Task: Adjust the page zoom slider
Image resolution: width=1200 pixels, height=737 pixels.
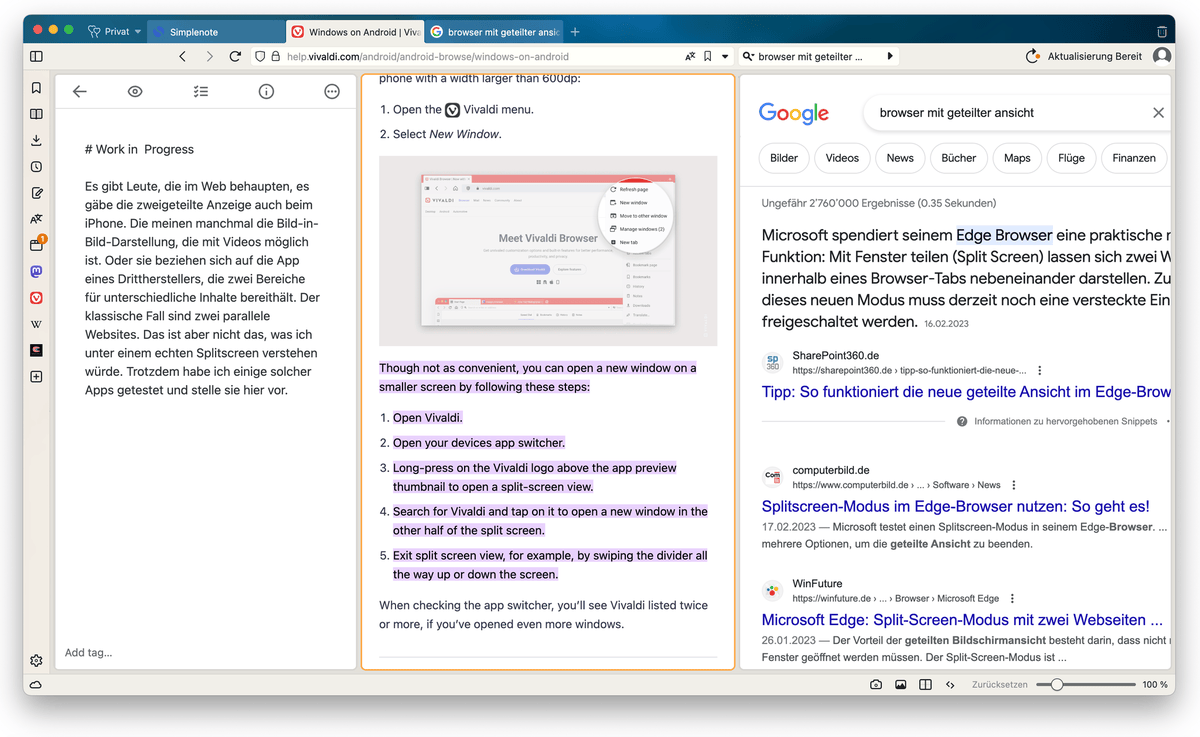Action: 1057,684
